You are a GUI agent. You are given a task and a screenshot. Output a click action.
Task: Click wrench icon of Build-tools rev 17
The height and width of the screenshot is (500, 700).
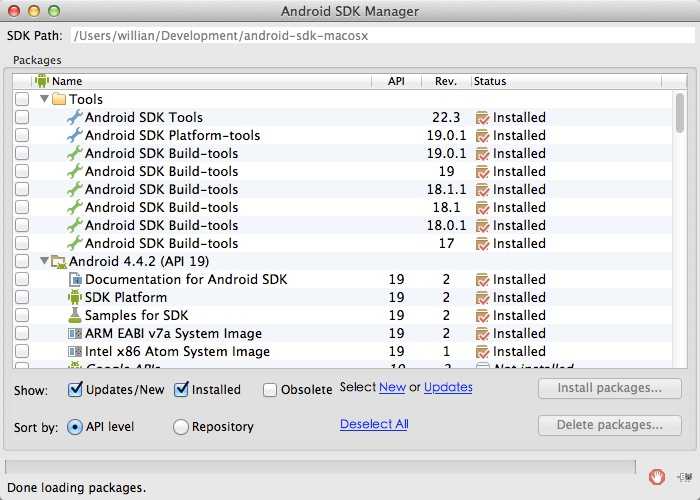pyautogui.click(x=75, y=243)
